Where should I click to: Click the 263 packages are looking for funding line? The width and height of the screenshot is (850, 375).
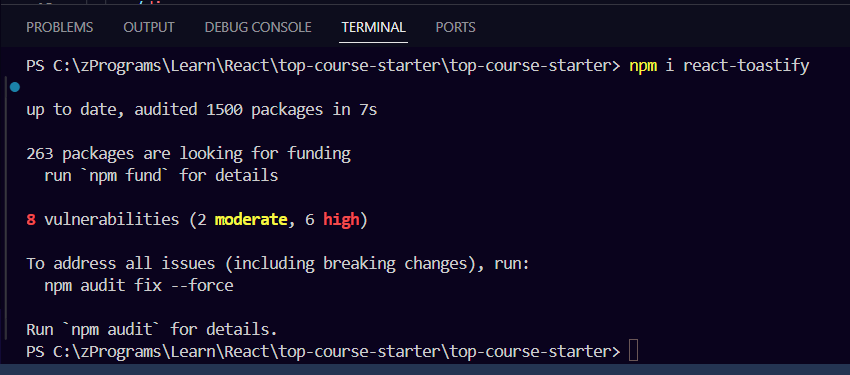(188, 154)
